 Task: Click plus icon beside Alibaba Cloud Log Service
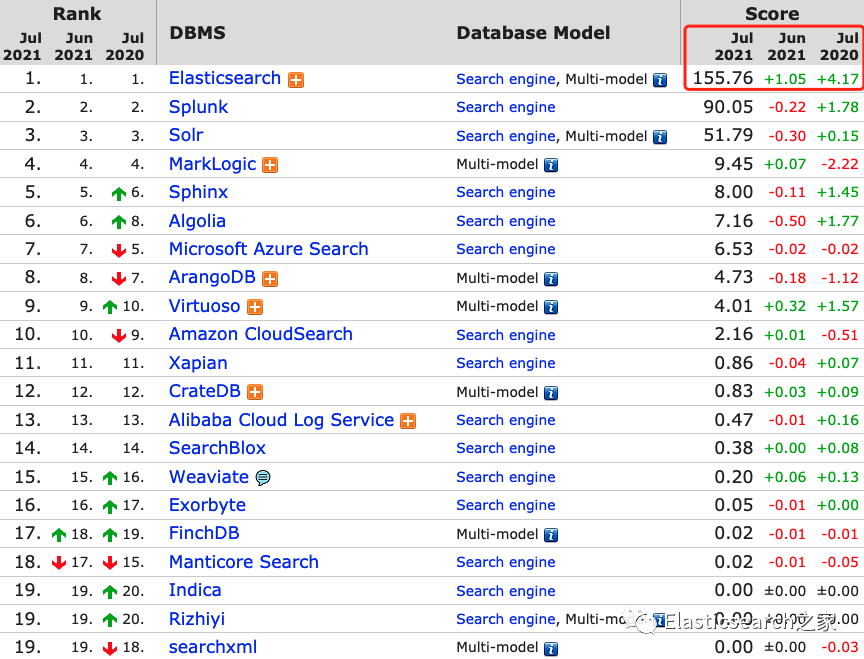point(408,421)
